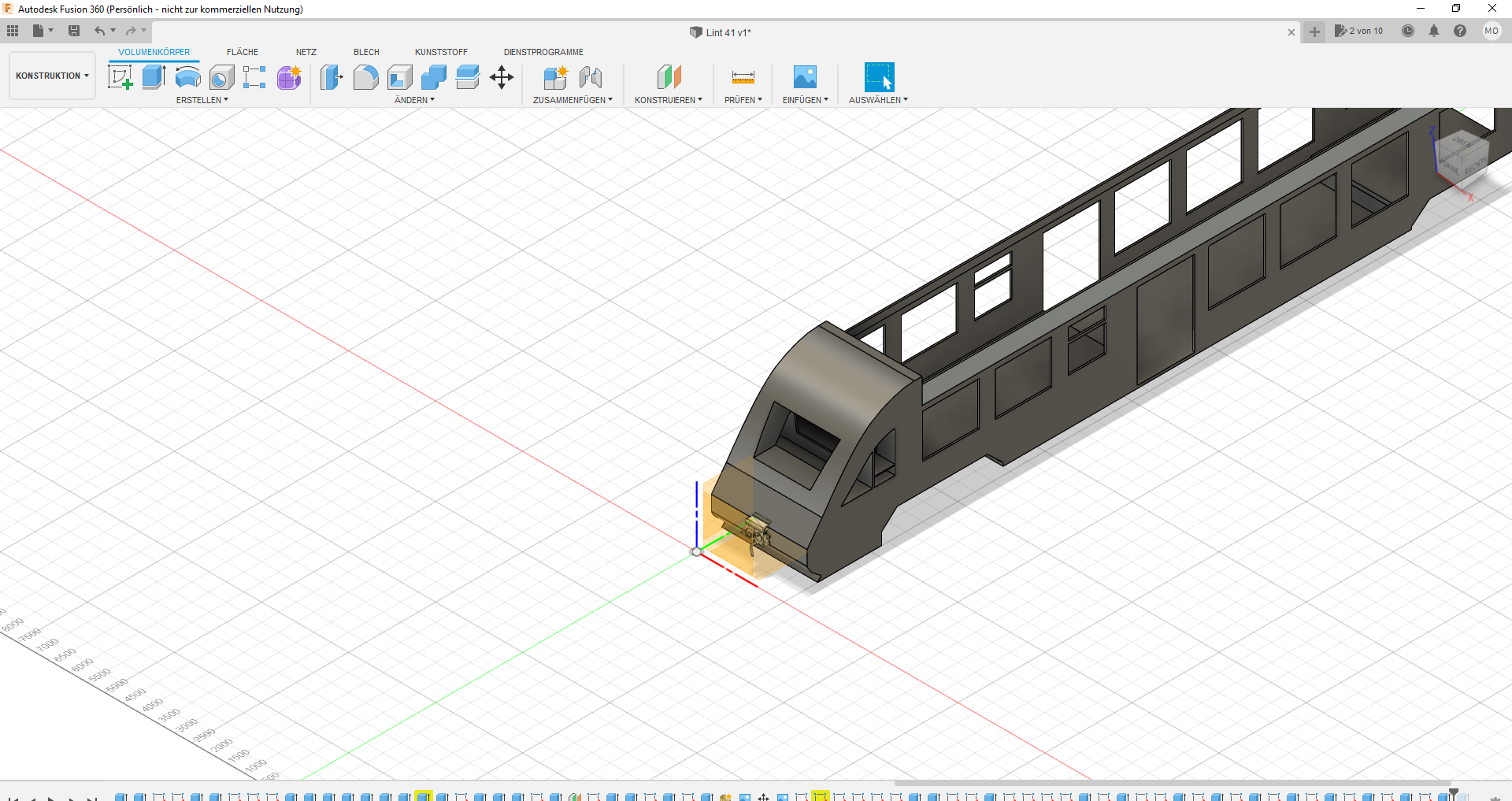Select the Revolve tool icon
Viewport: 1512px width, 801px height.
pos(187,77)
